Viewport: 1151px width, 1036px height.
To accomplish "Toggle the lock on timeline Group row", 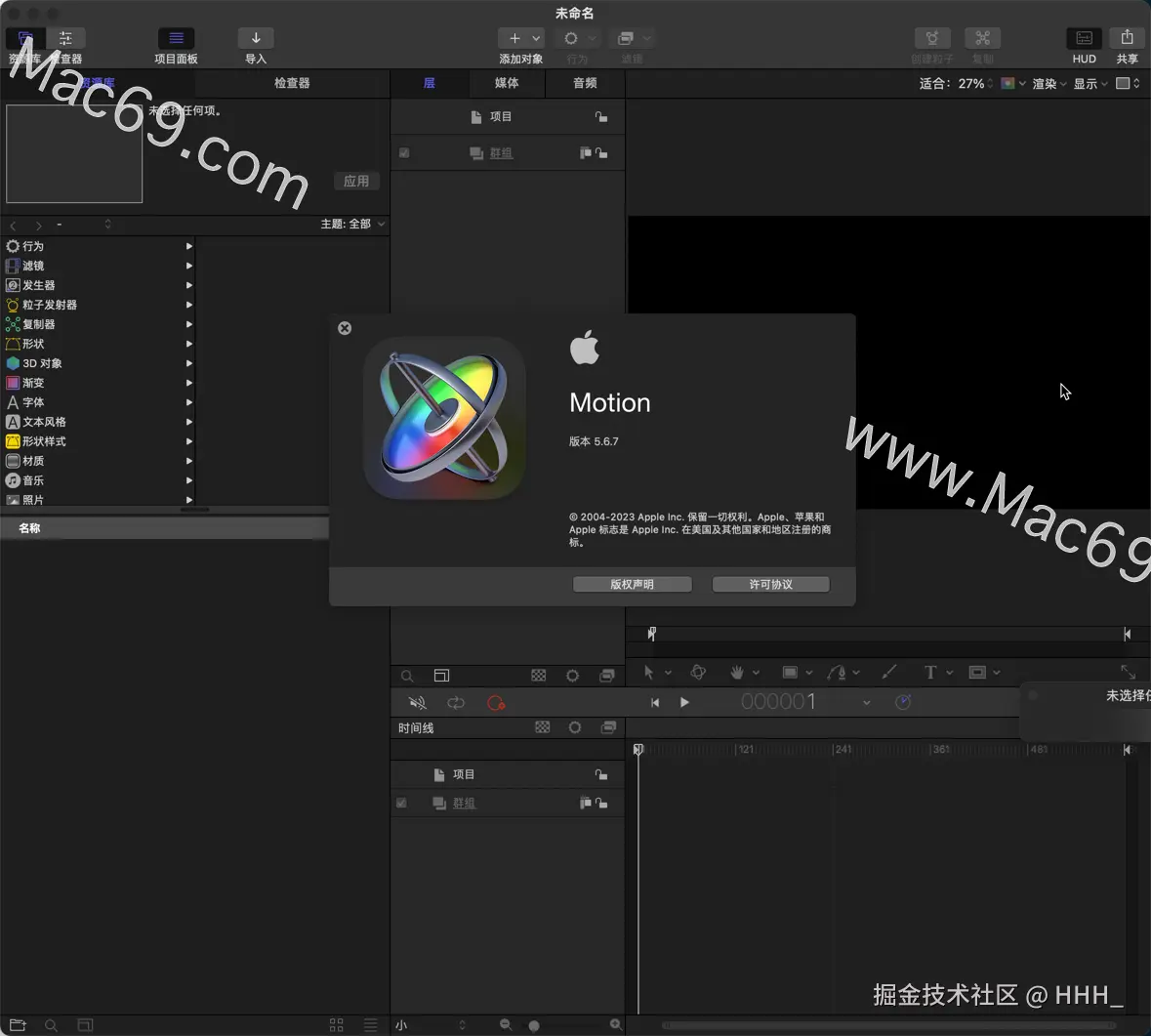I will (602, 803).
